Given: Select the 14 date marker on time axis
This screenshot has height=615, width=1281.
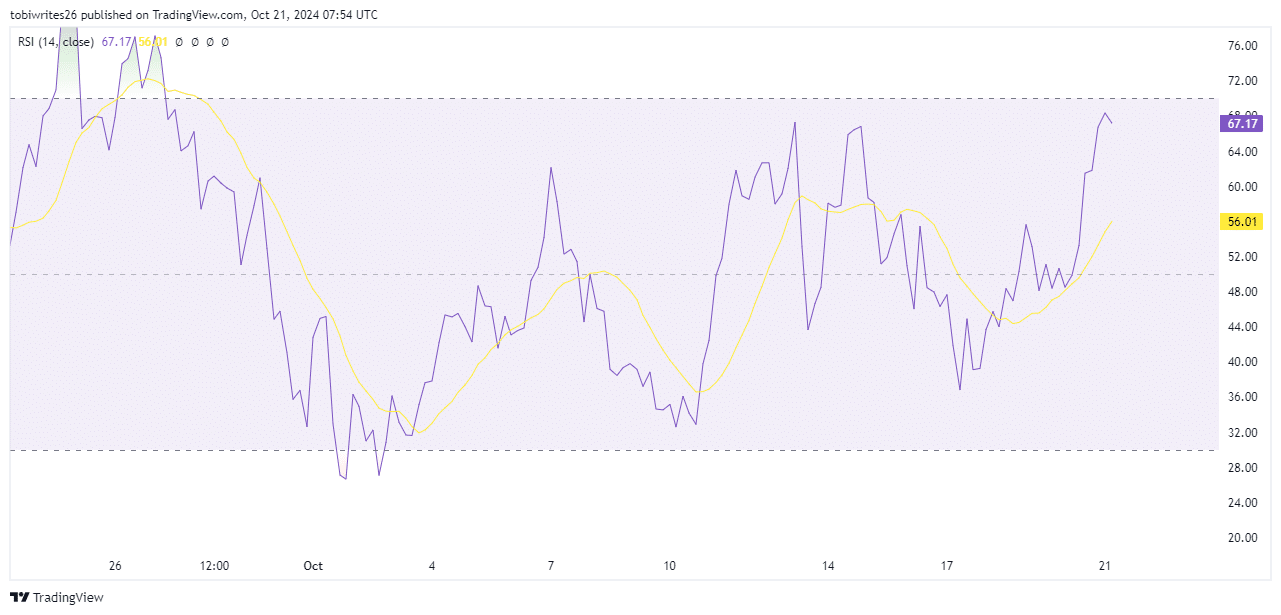Looking at the screenshot, I should click(x=828, y=566).
